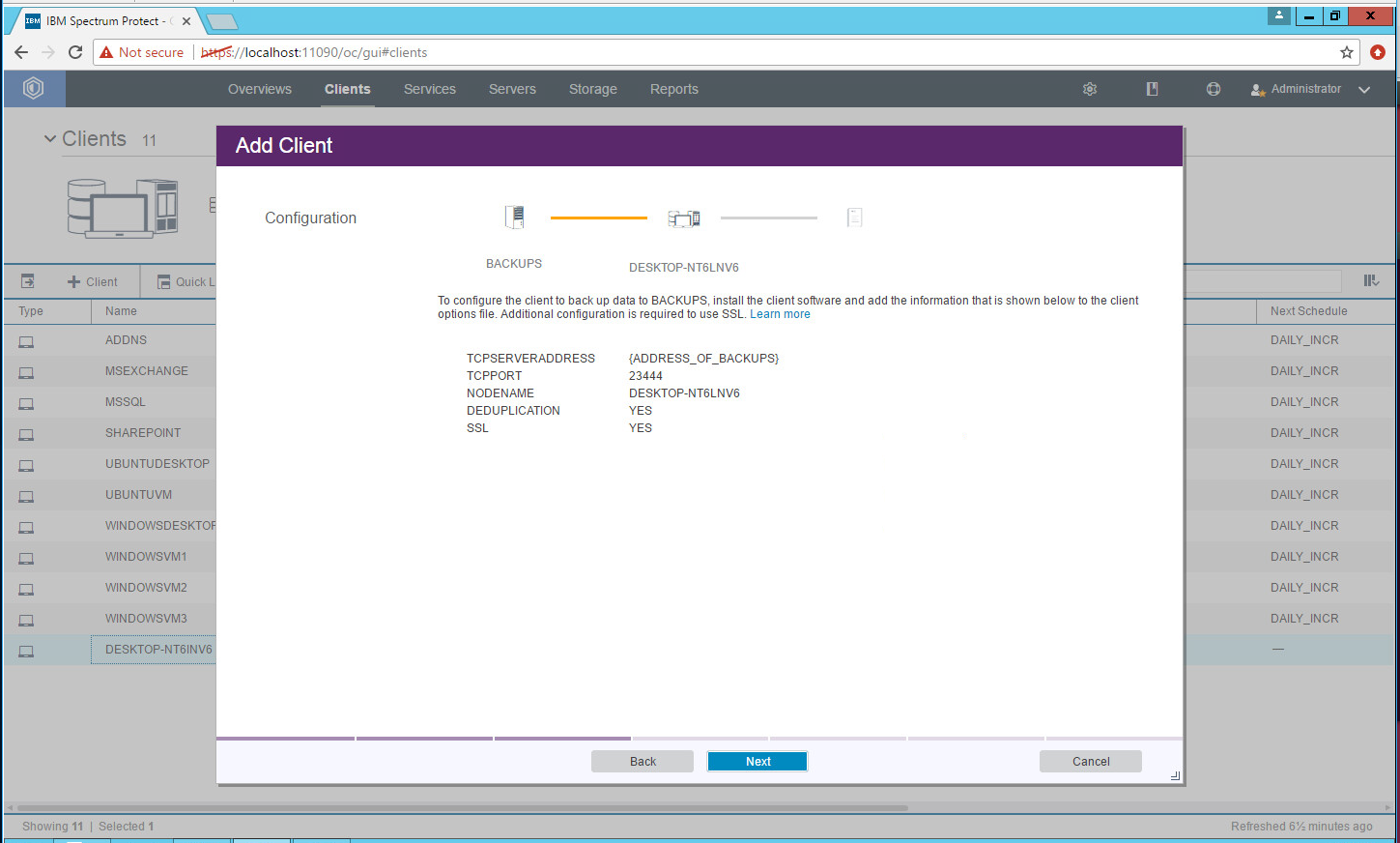Screen dimensions: 1400x843
Task: Expand the Administrator user dropdown
Action: [1364, 89]
